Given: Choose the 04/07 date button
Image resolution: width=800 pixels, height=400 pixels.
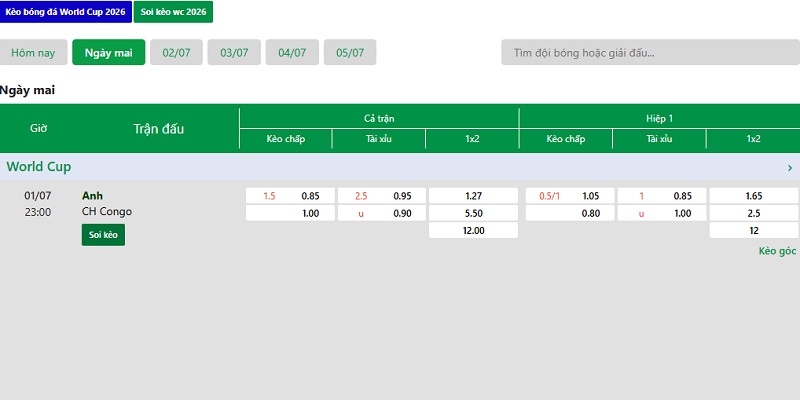Looking at the screenshot, I should (x=292, y=53).
